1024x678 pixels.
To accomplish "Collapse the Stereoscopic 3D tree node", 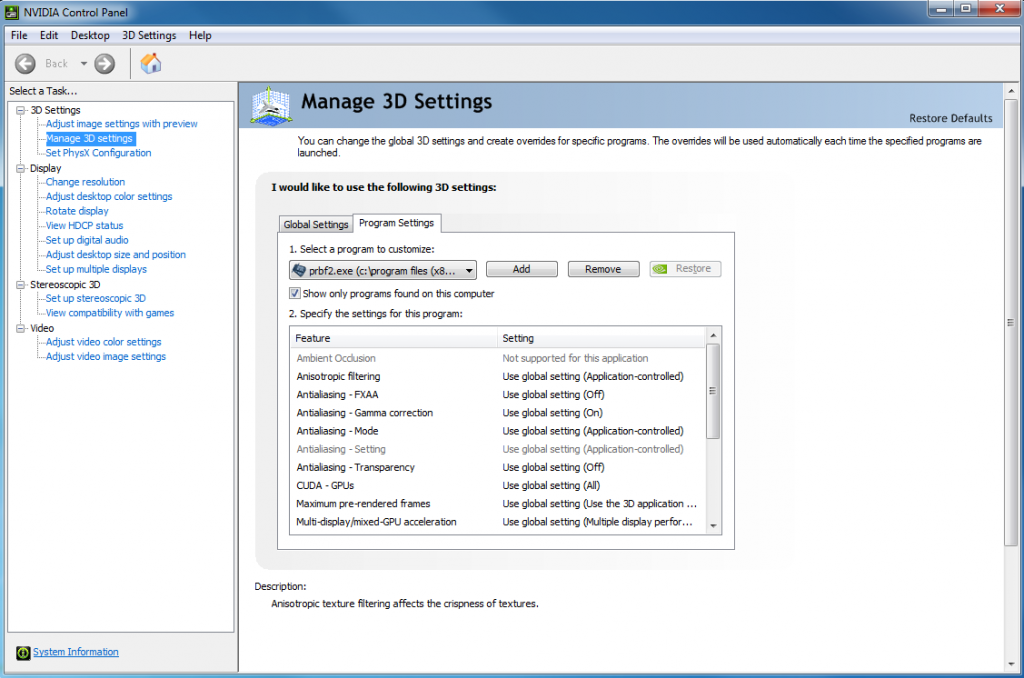I will [x=20, y=284].
